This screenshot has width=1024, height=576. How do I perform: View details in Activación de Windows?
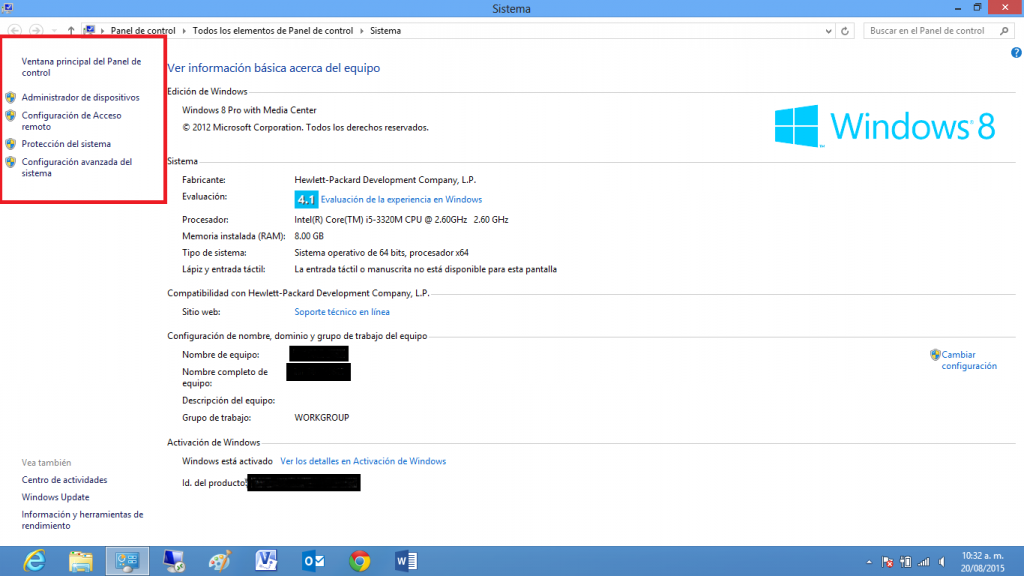363,461
